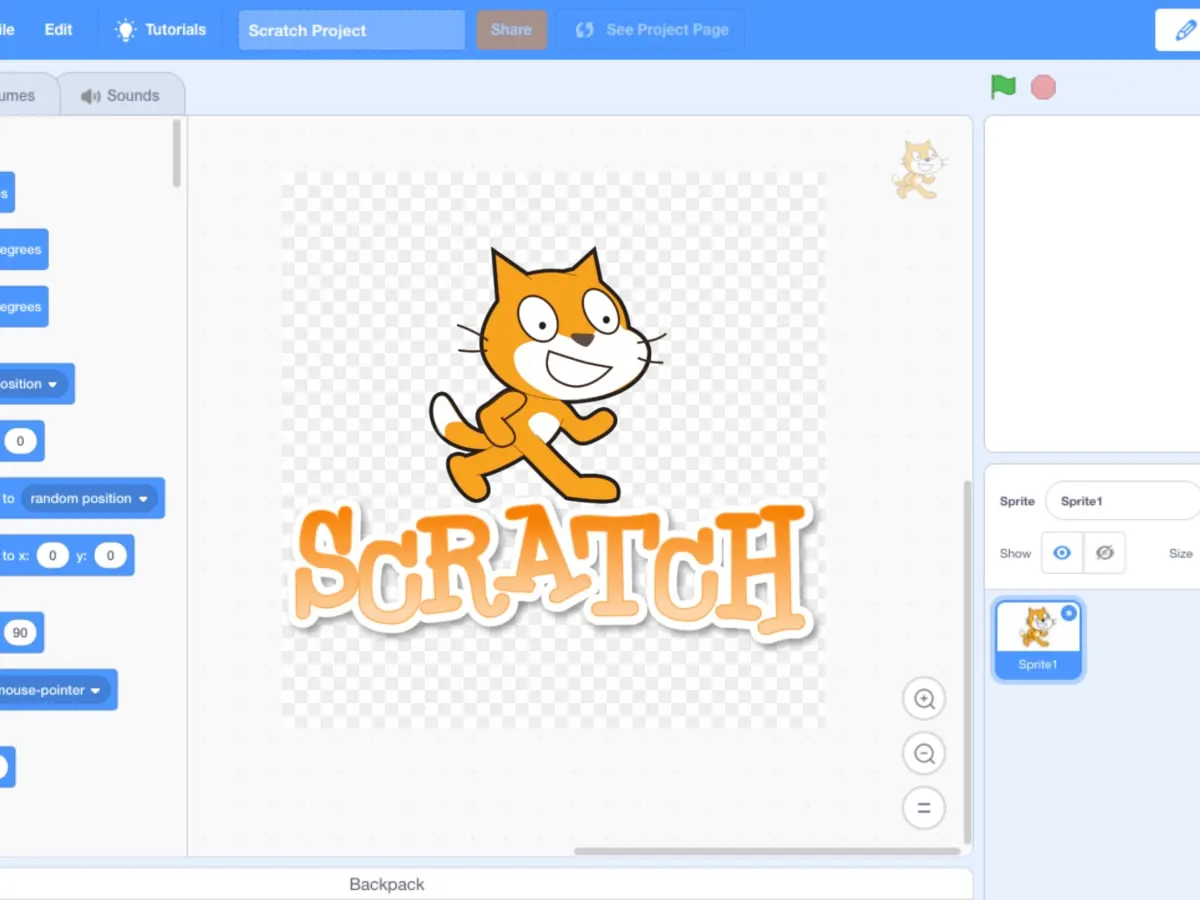Viewport: 1200px width, 900px height.
Task: Reset workspace zoom with equals button
Action: [924, 807]
